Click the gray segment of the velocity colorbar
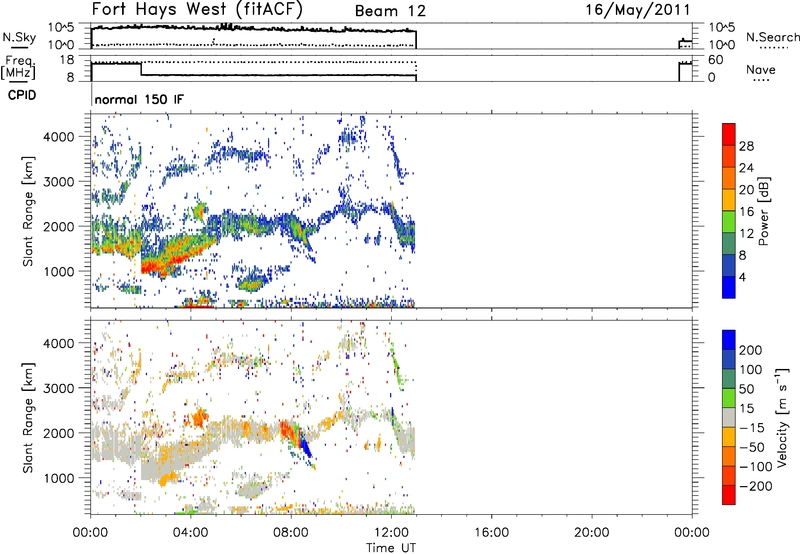Image resolution: width=800 pixels, height=554 pixels. coord(729,418)
